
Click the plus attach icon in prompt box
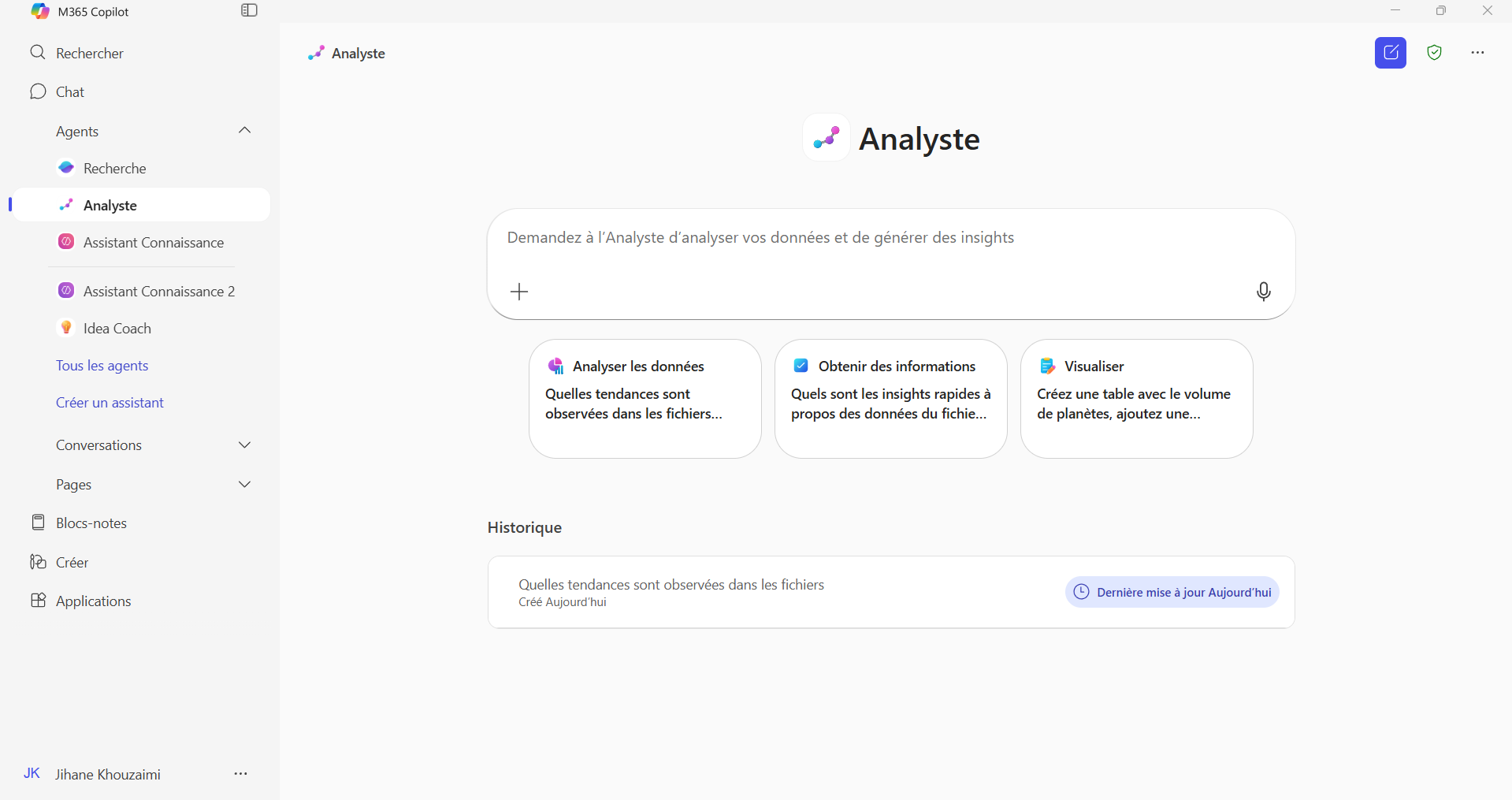click(519, 292)
